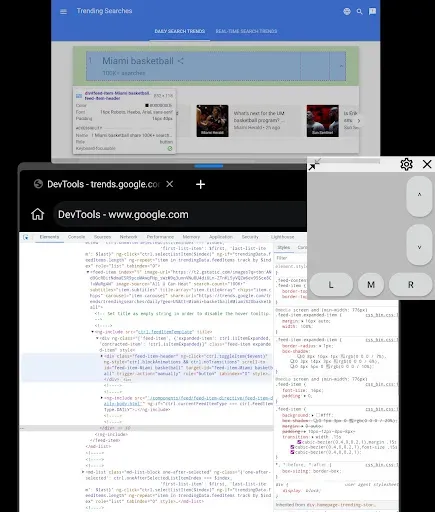The image size is (435, 512).
Task: Switch to Real-Time Search Trends tab
Action: [246, 31]
